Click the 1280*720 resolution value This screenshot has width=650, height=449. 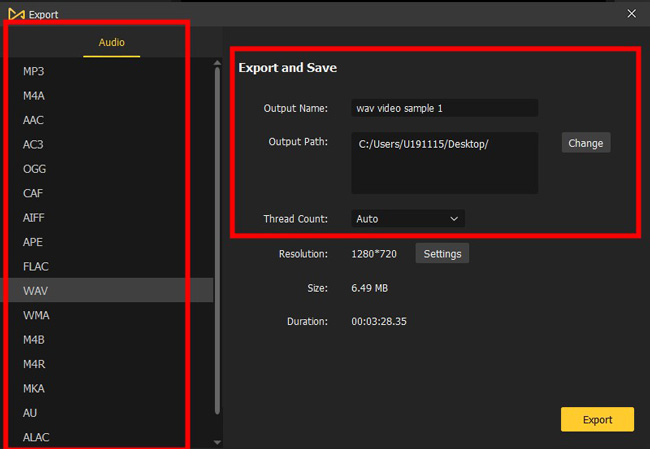(374, 254)
